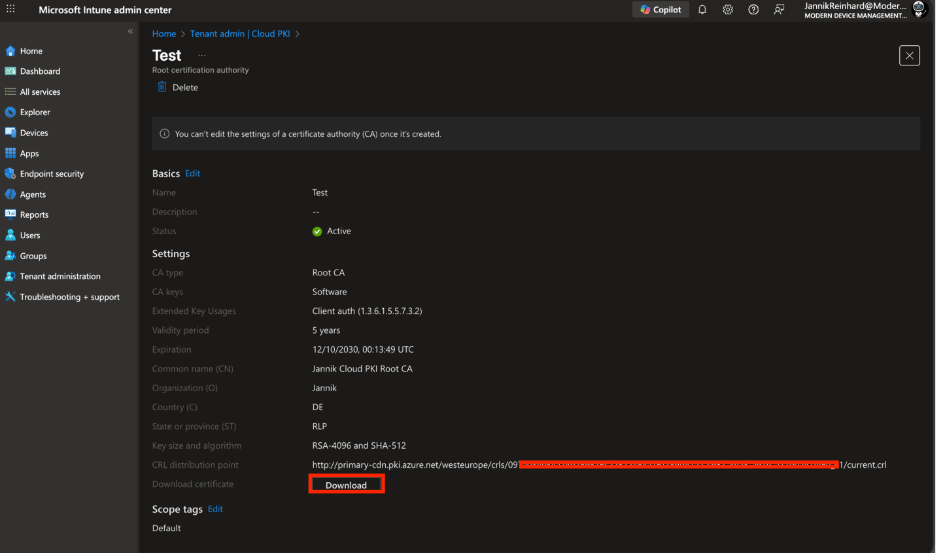Open the settings gear in header
Screen dimensions: 936x553
pyautogui.click(x=727, y=10)
